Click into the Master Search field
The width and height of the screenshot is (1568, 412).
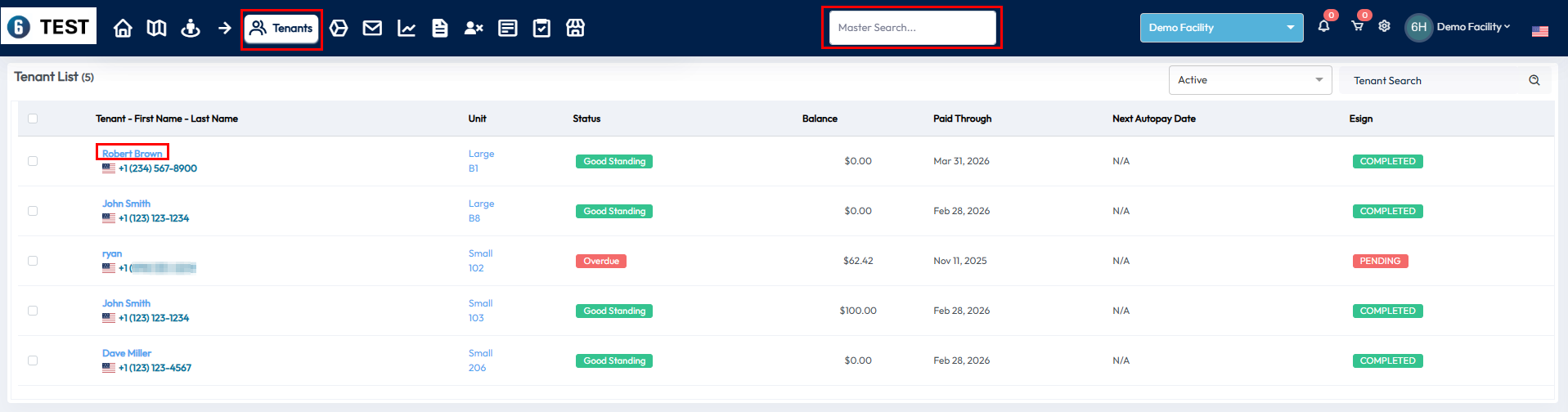click(x=911, y=28)
